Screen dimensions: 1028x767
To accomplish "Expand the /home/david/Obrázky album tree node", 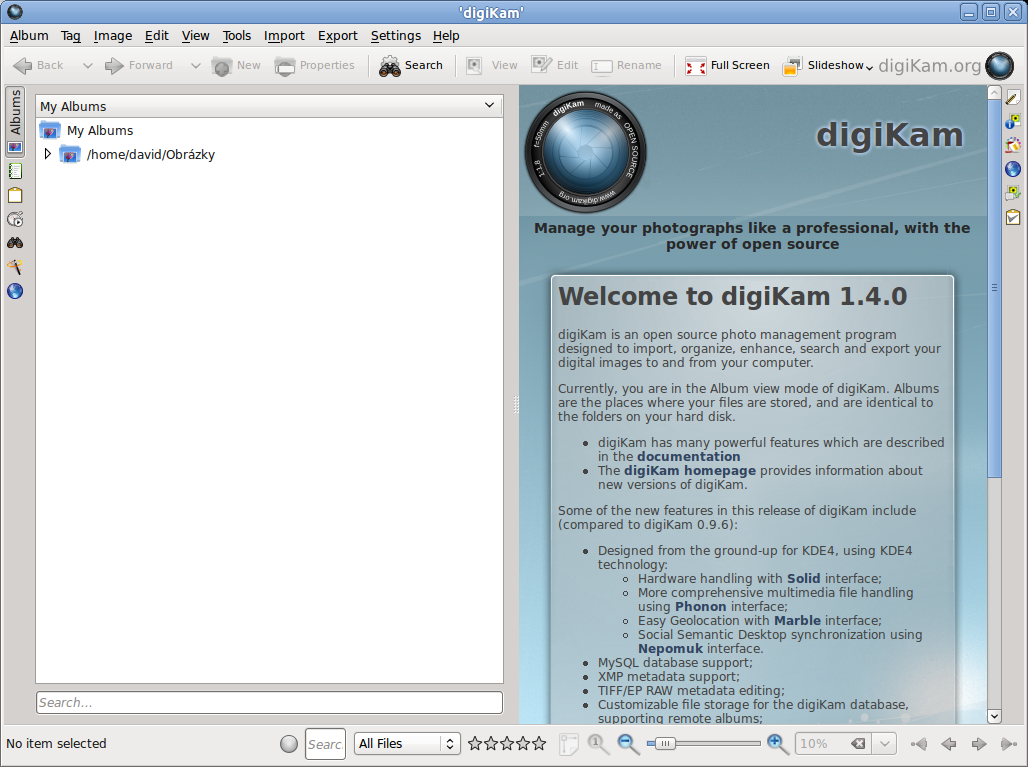I will (x=47, y=154).
